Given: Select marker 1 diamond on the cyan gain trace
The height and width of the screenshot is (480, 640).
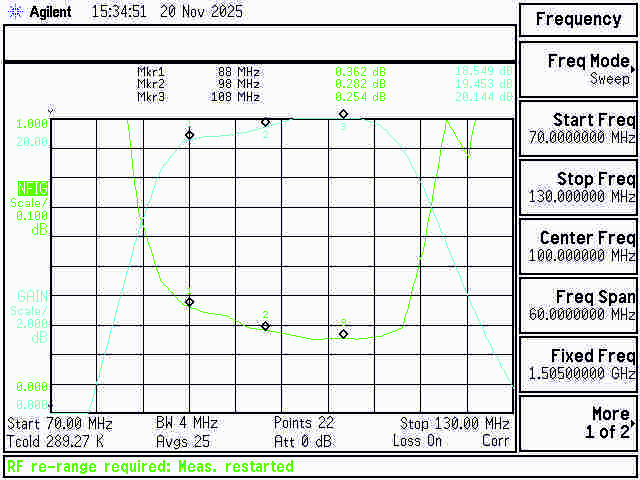Looking at the screenshot, I should point(189,135).
